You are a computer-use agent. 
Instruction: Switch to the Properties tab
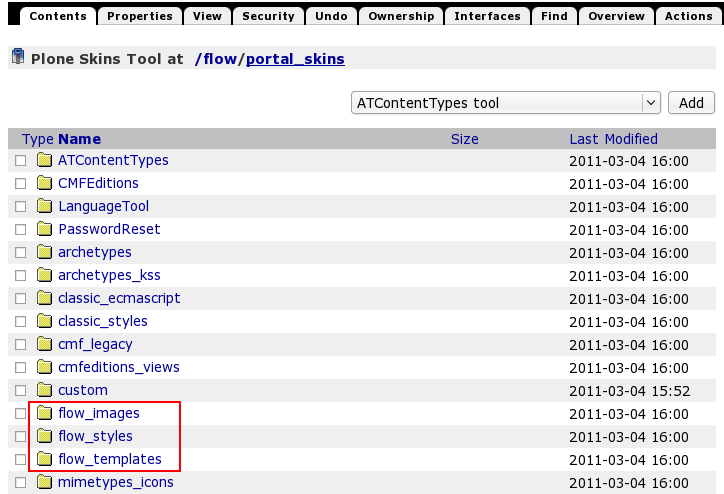(140, 16)
